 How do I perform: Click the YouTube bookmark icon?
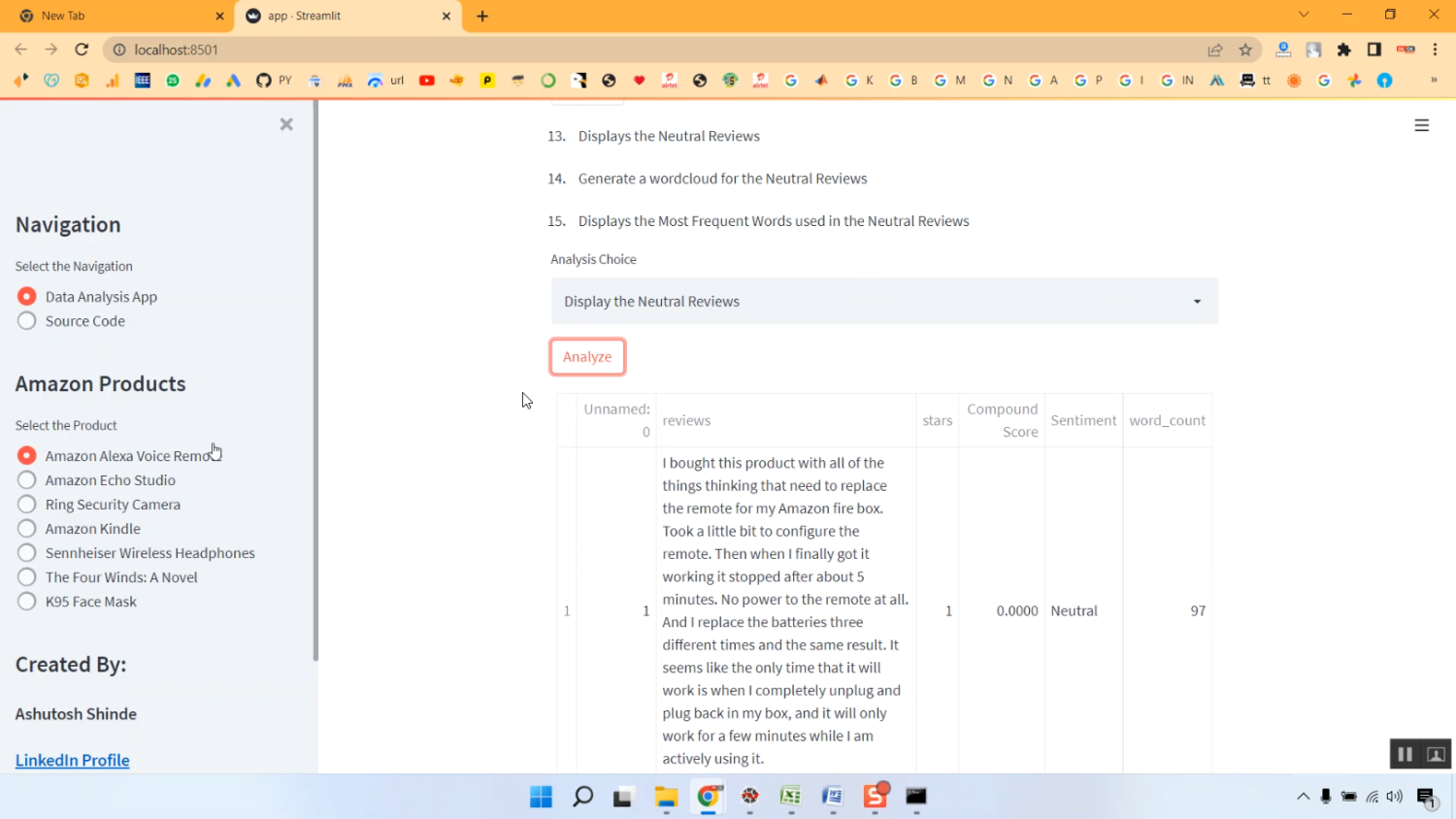(426, 81)
